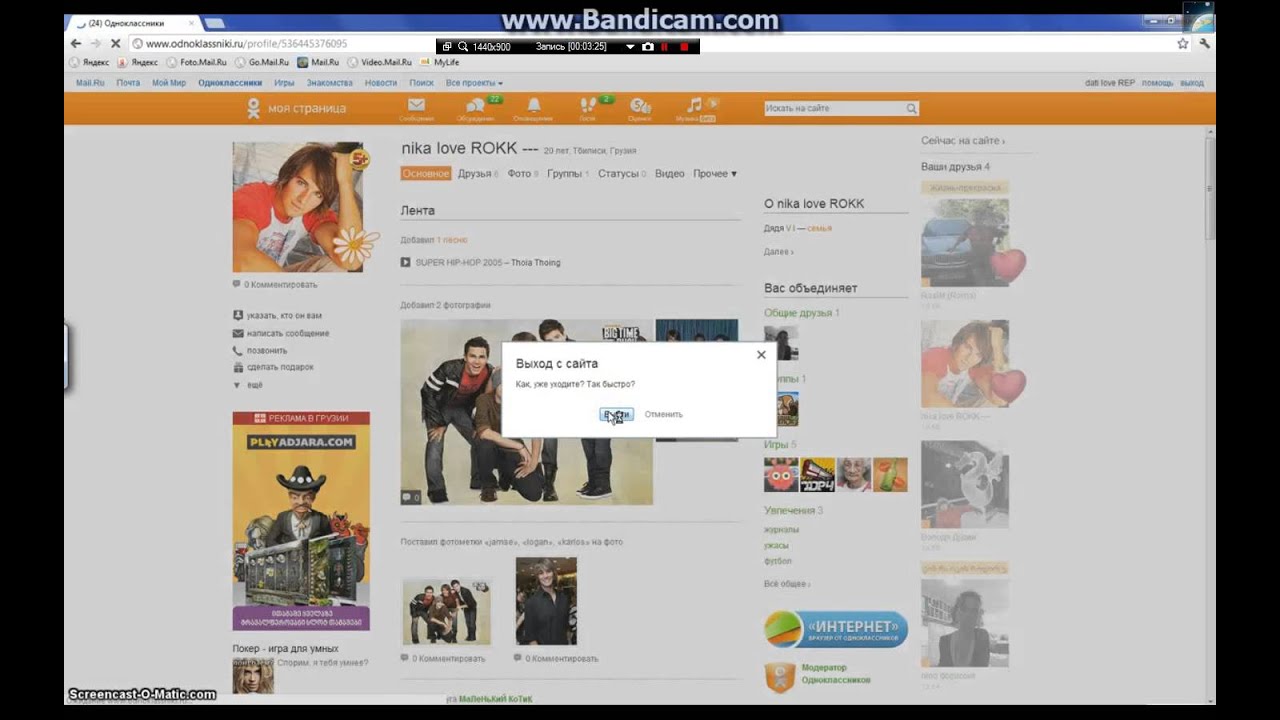Image resolution: width=1280 pixels, height=720 pixels.
Task: Open the MyLife bookmark
Action: (x=440, y=62)
